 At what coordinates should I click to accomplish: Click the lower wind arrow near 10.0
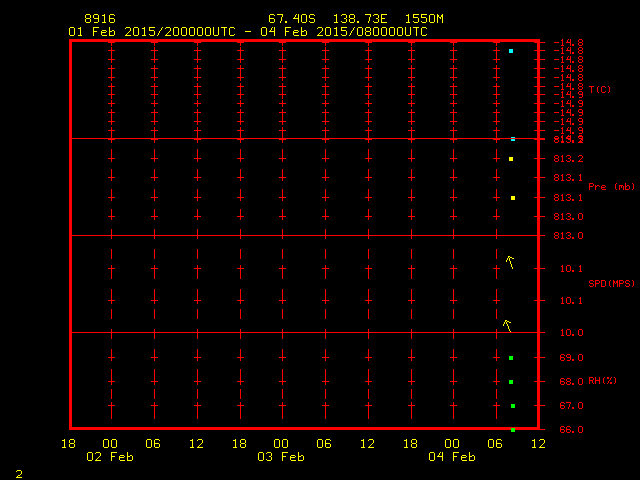(507, 325)
